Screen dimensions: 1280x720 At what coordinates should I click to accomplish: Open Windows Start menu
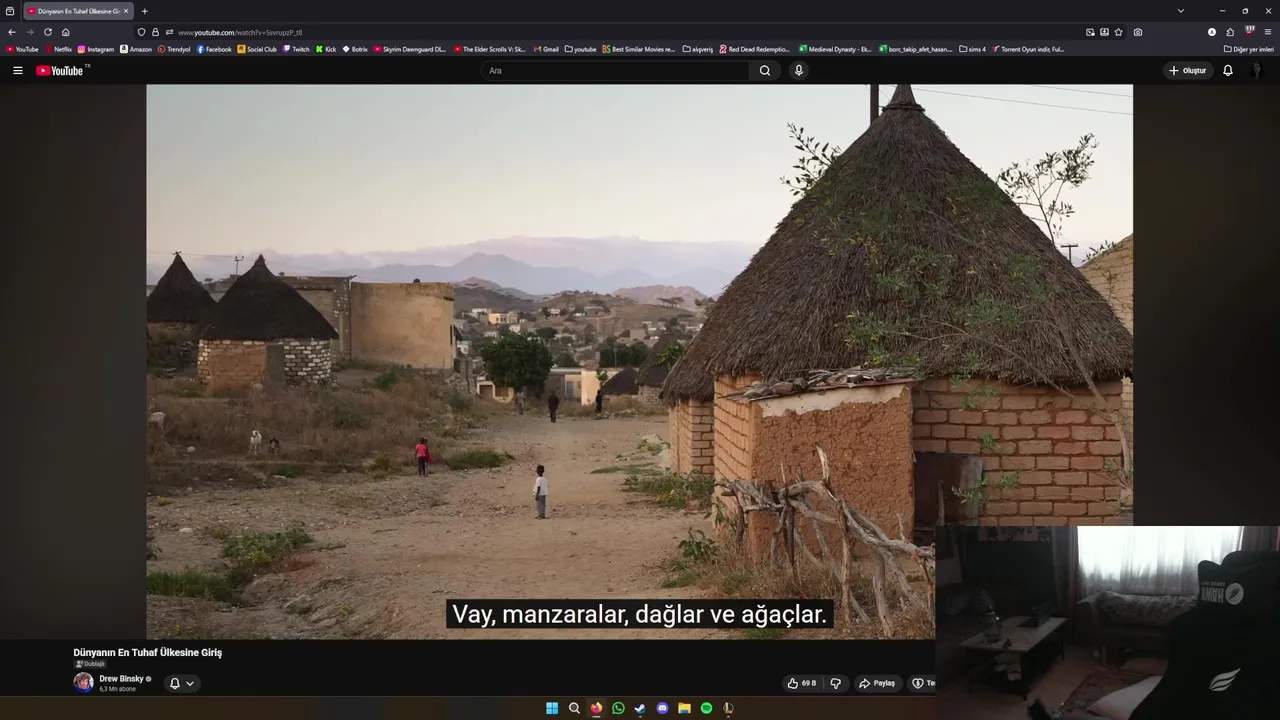tap(552, 708)
